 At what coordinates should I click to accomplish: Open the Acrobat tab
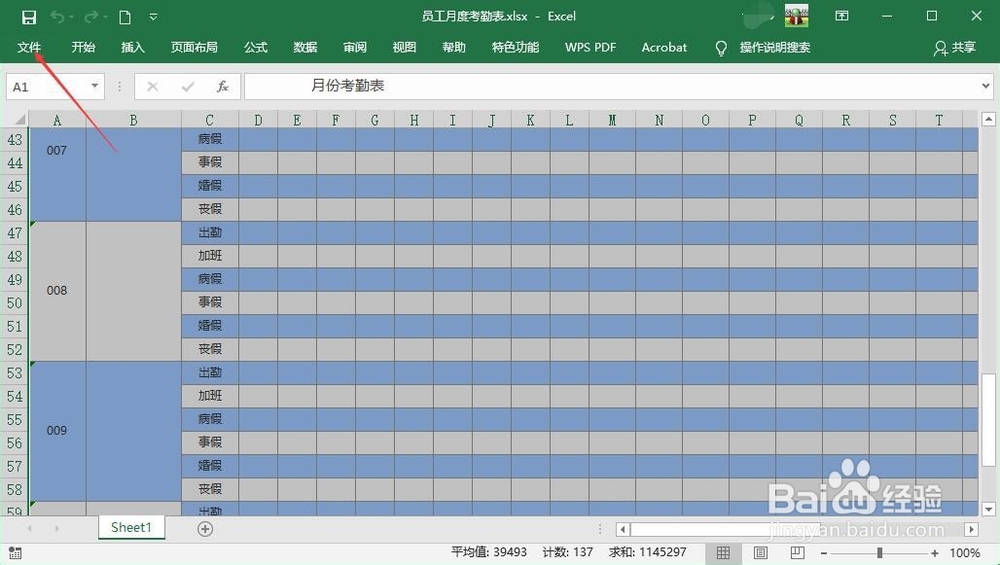pyautogui.click(x=664, y=47)
